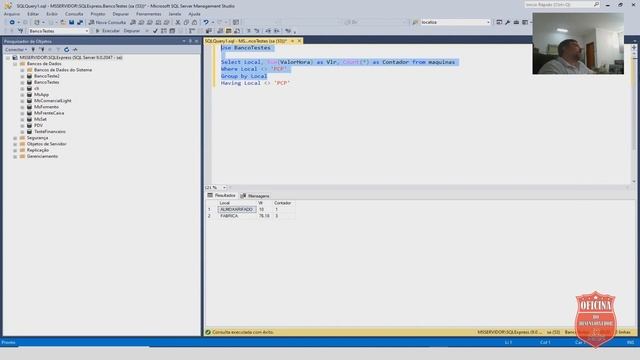Click the Copy icon in the toolbar
The height and width of the screenshot is (360, 640).
(x=186, y=22)
